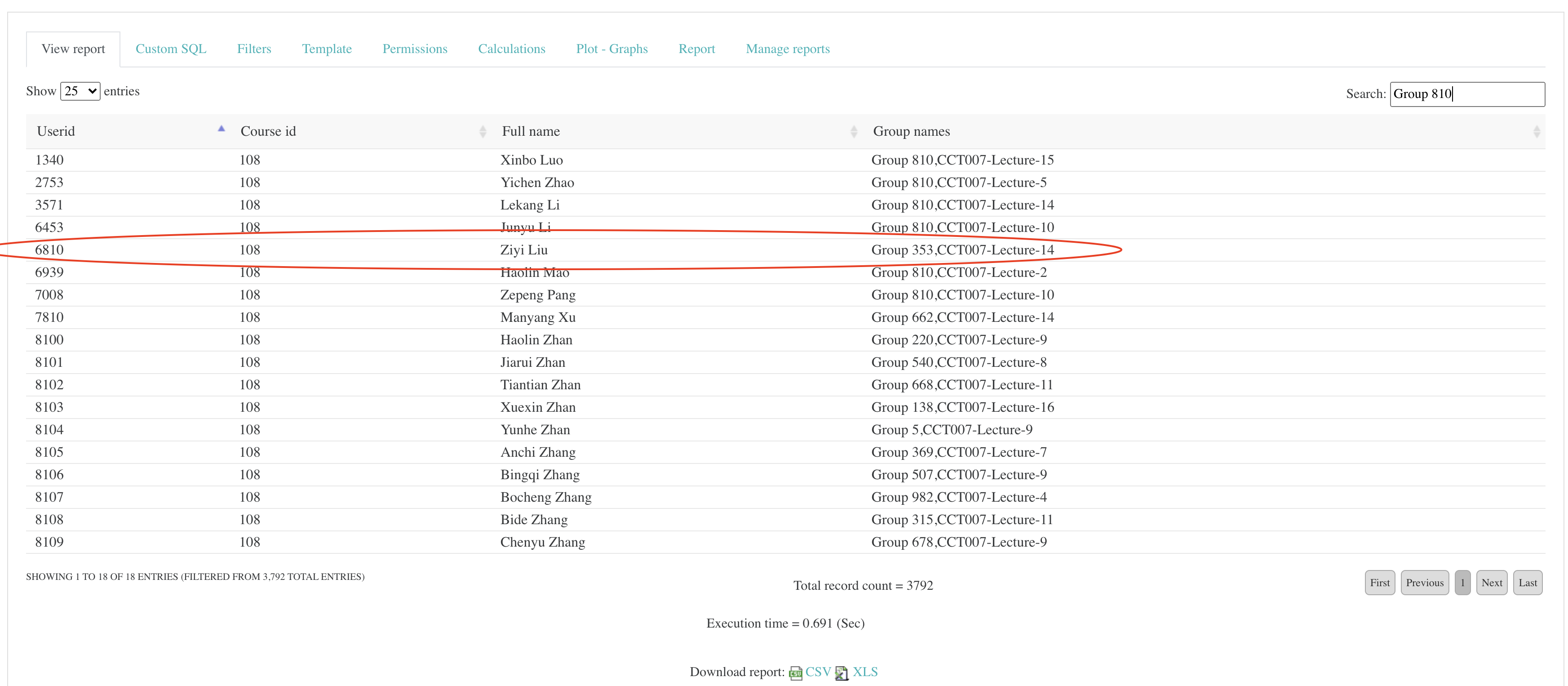Click the Group names column header
Image resolution: width=1568 pixels, height=686 pixels.
[1203, 131]
